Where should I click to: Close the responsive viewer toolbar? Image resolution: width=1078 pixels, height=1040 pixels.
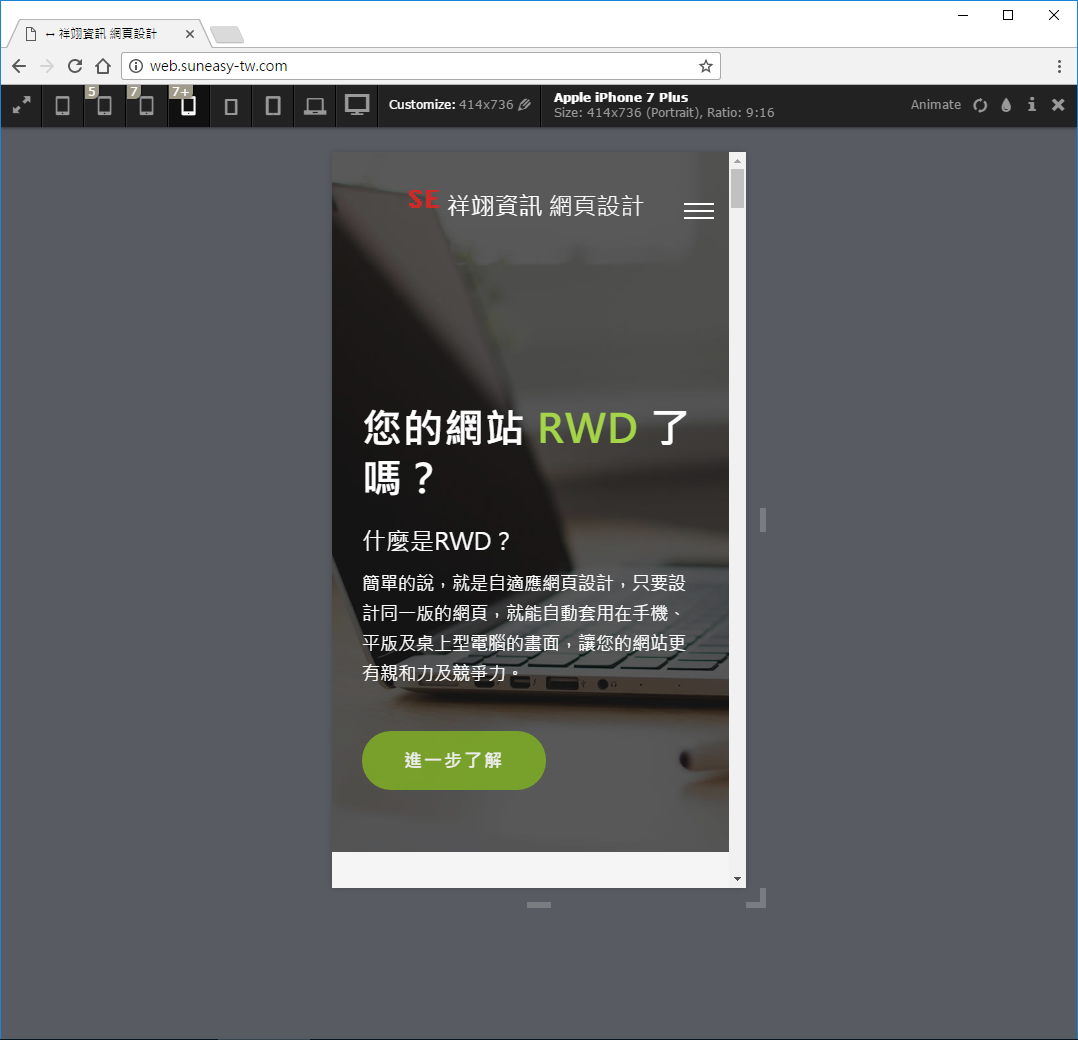tap(1058, 104)
